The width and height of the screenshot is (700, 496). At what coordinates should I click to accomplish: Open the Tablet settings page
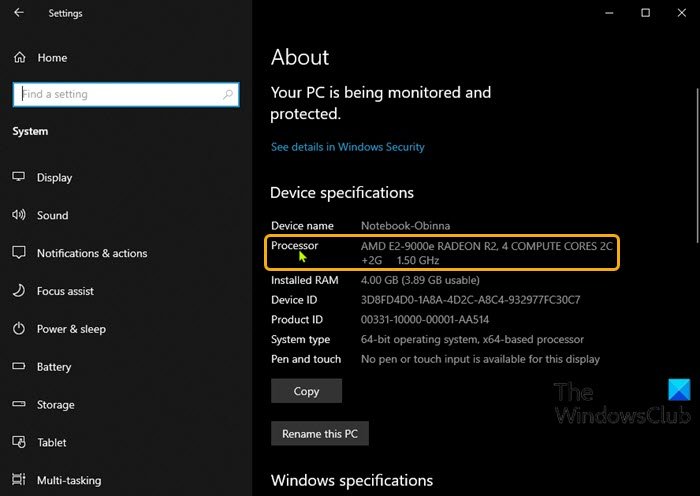[x=52, y=443]
